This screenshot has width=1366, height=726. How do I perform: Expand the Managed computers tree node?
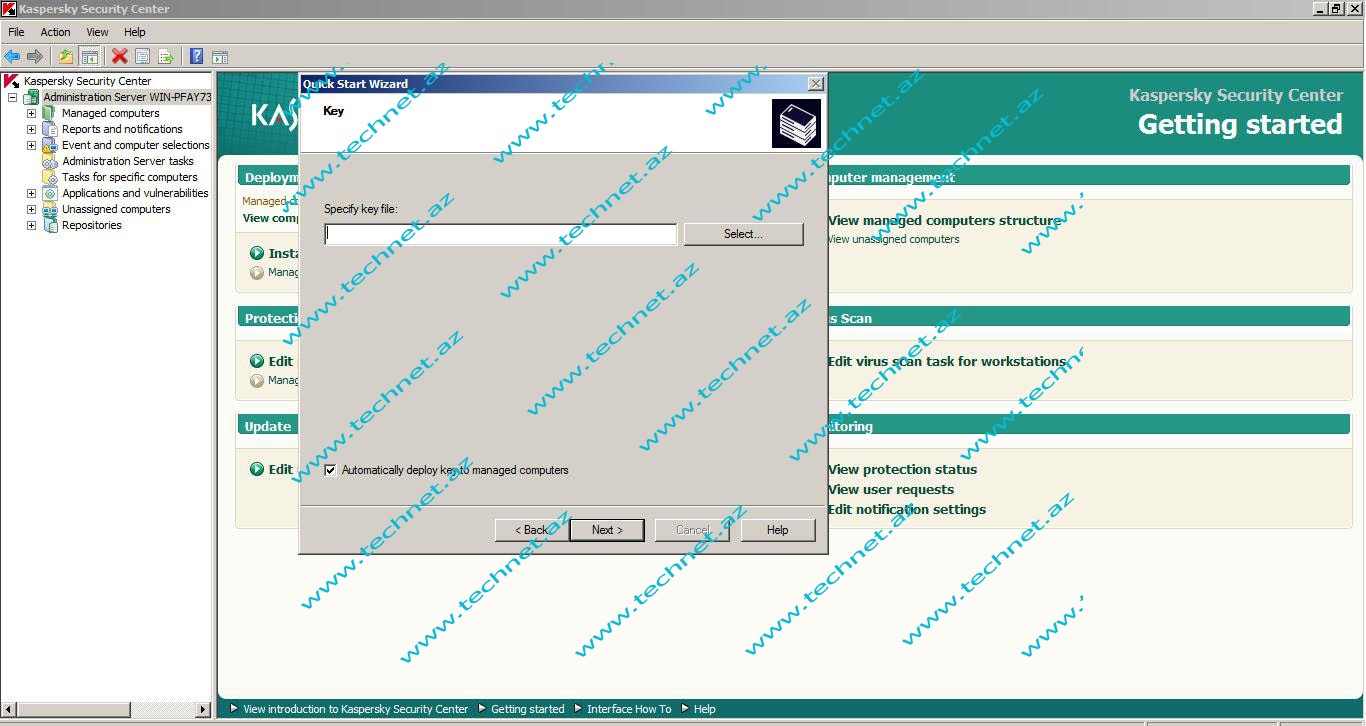pos(31,113)
